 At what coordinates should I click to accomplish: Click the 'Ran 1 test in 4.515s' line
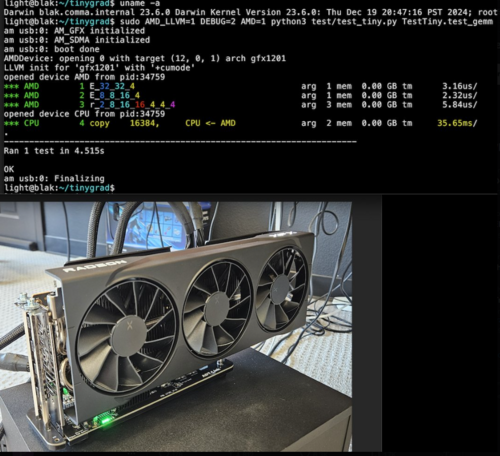click(x=54, y=151)
